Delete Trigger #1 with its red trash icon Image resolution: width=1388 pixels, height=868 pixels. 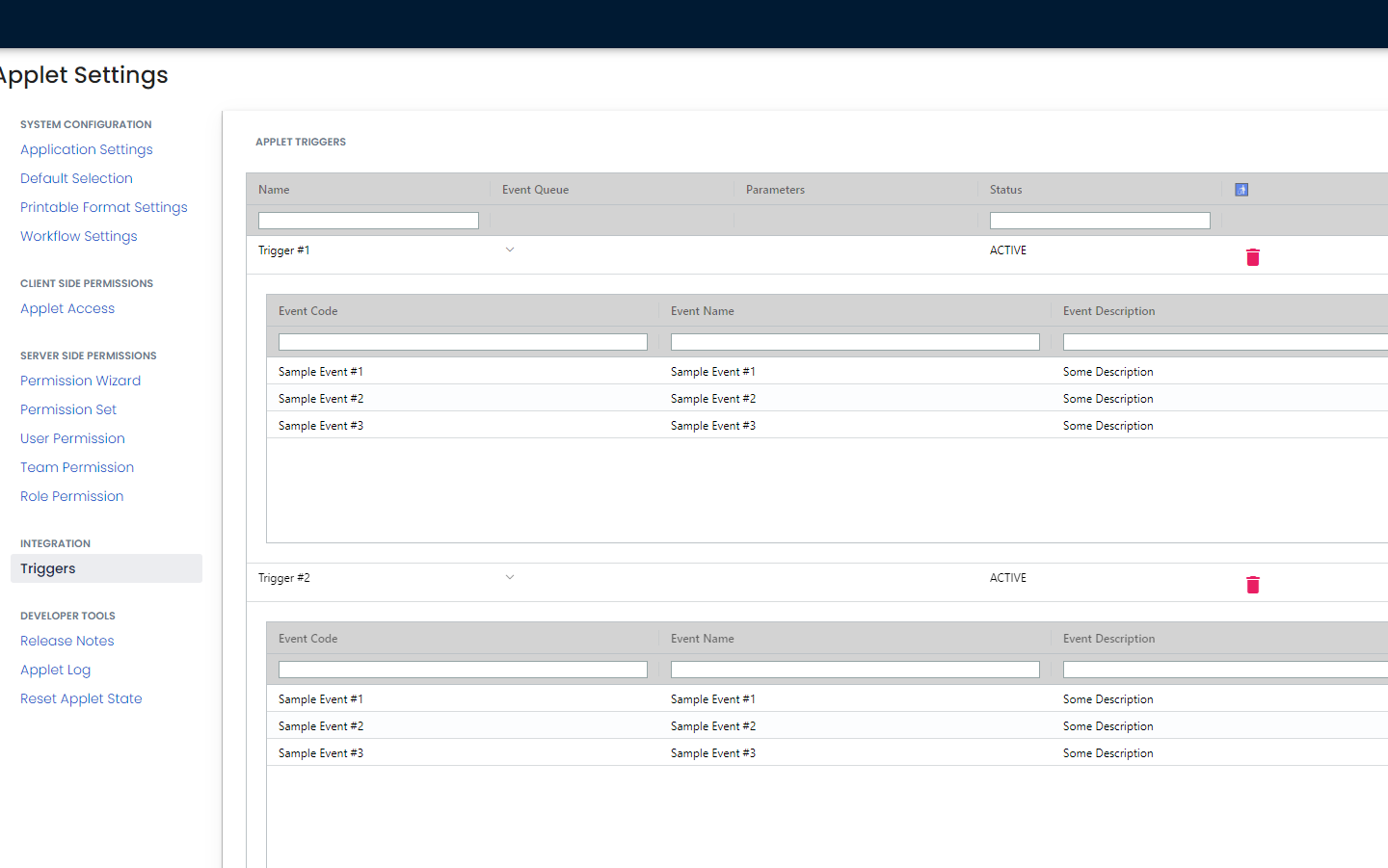click(1253, 257)
